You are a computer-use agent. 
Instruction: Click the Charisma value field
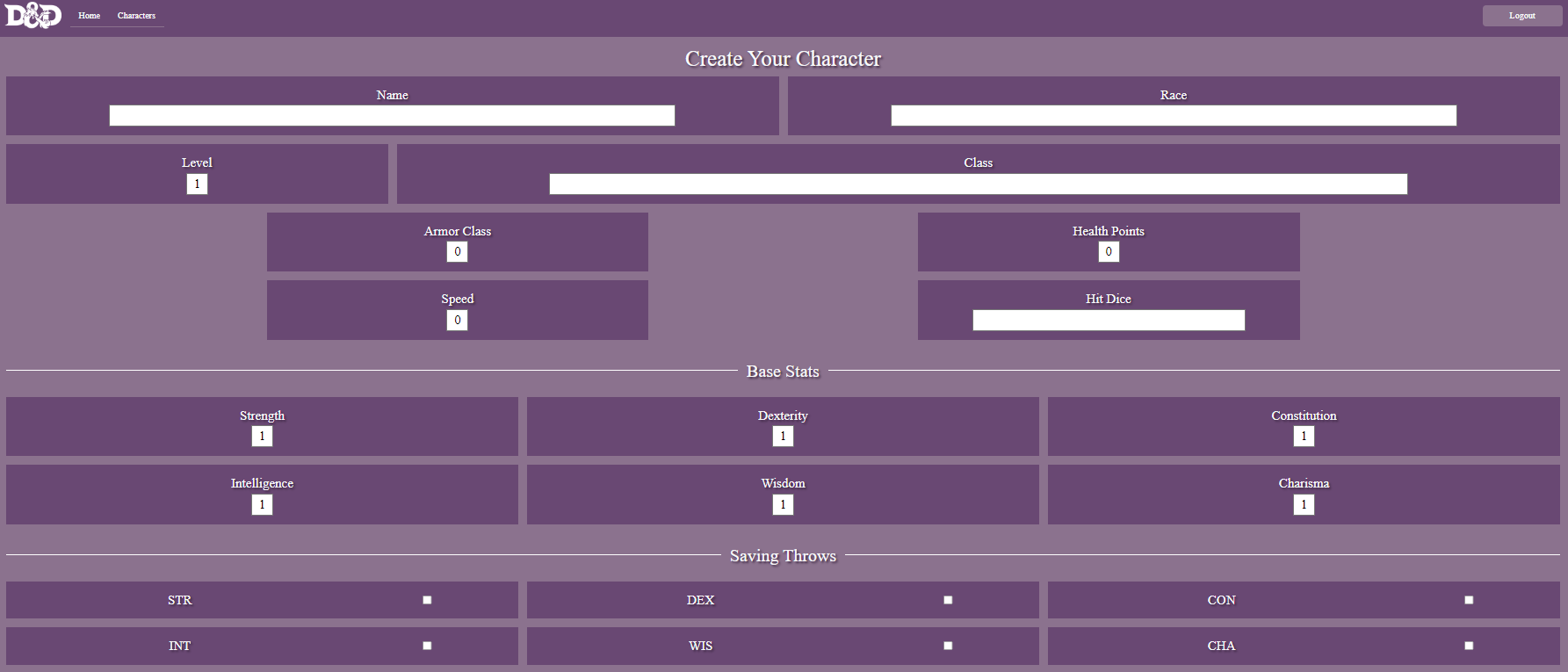click(1304, 504)
